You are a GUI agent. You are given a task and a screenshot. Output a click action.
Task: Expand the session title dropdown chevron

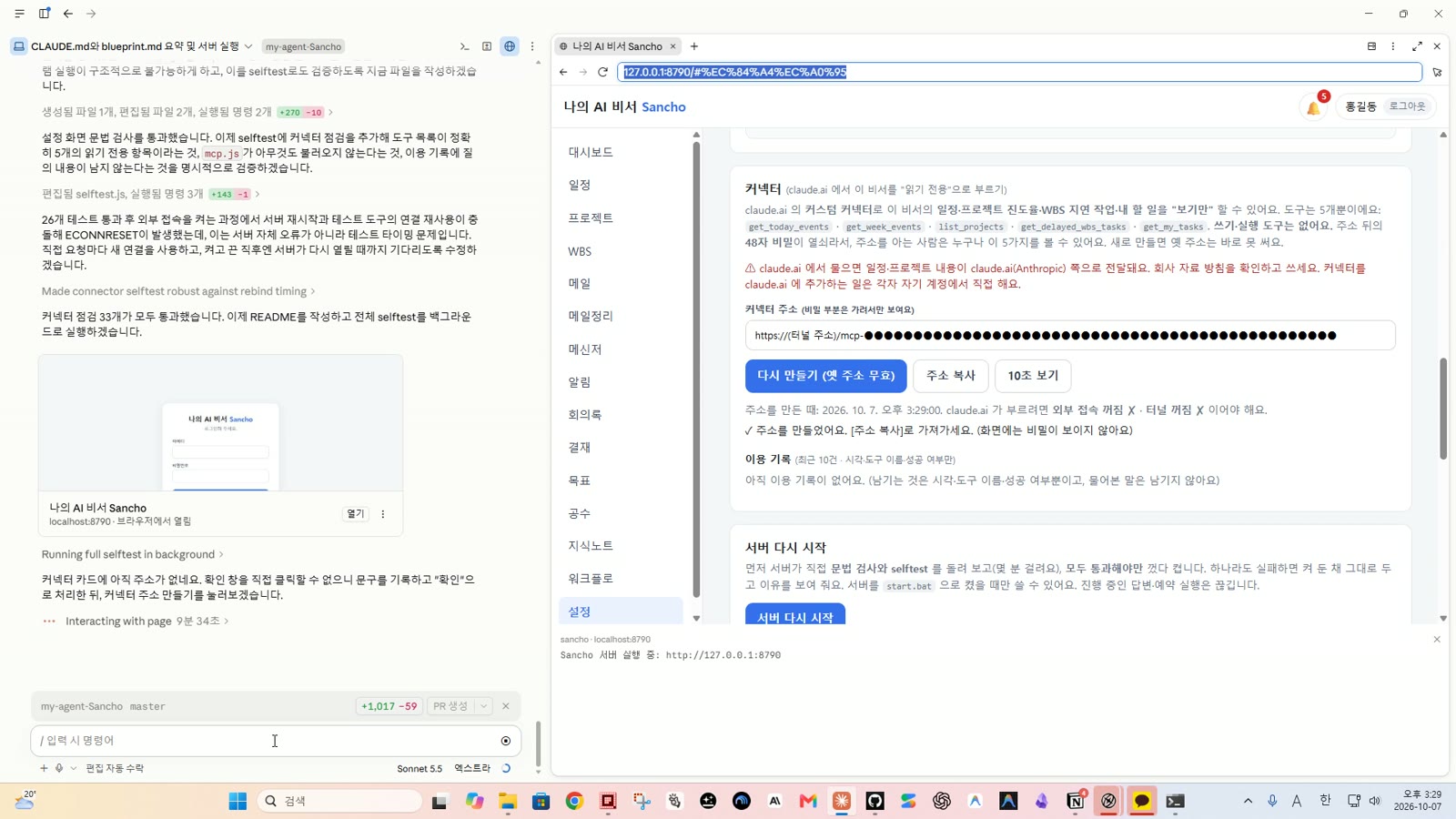pyautogui.click(x=248, y=46)
